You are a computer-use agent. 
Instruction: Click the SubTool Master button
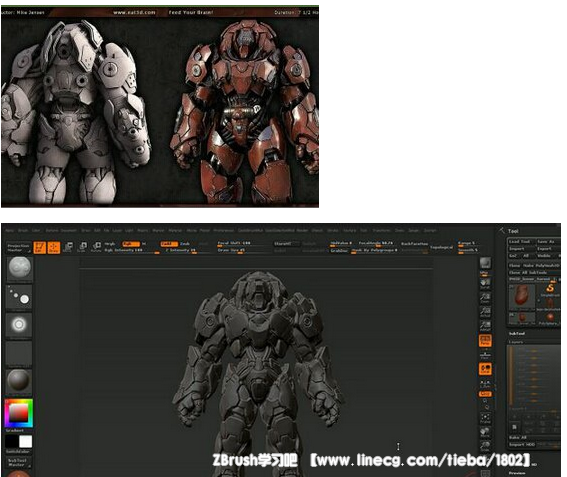[18, 463]
